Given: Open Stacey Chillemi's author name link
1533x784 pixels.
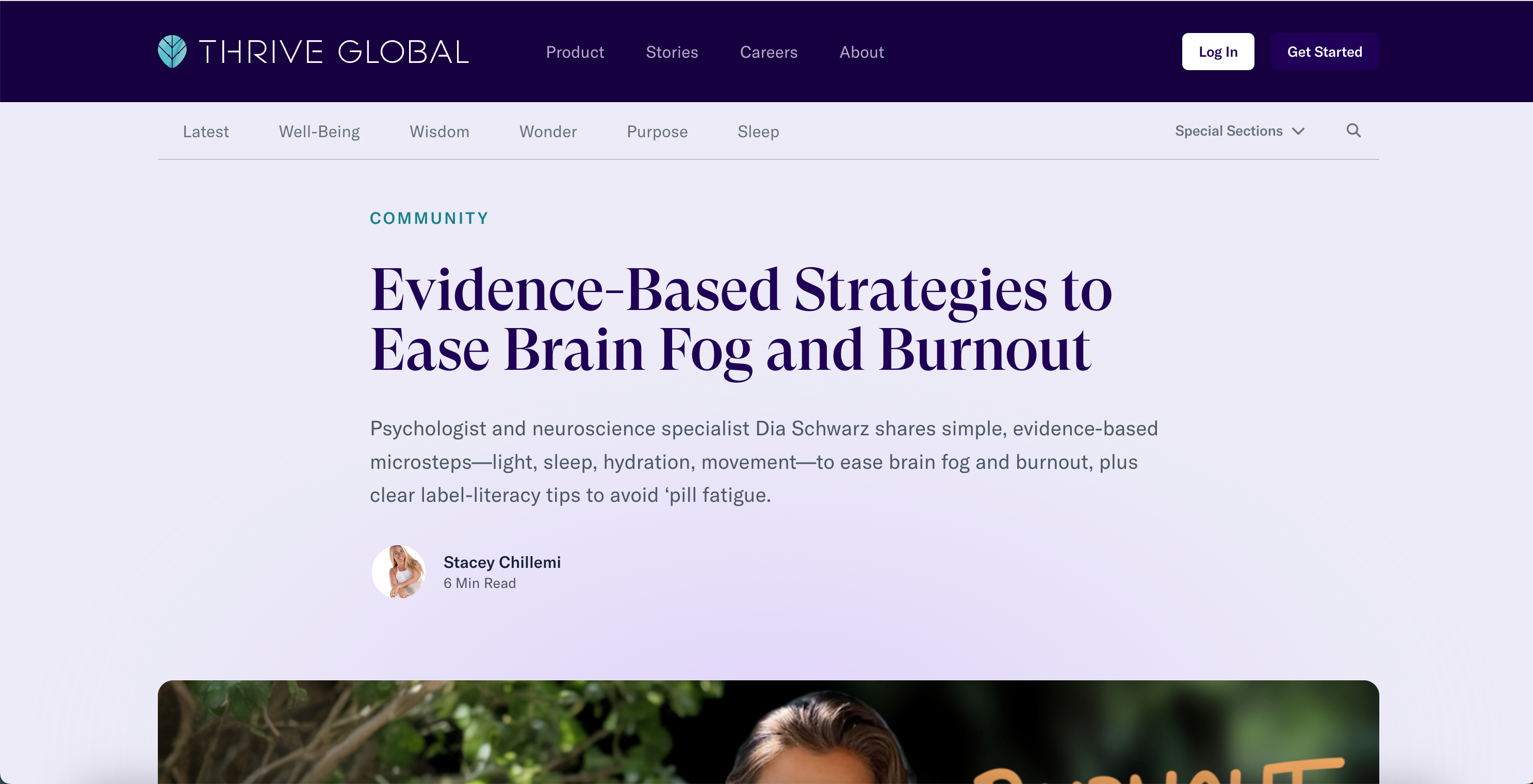Looking at the screenshot, I should click(x=502, y=562).
